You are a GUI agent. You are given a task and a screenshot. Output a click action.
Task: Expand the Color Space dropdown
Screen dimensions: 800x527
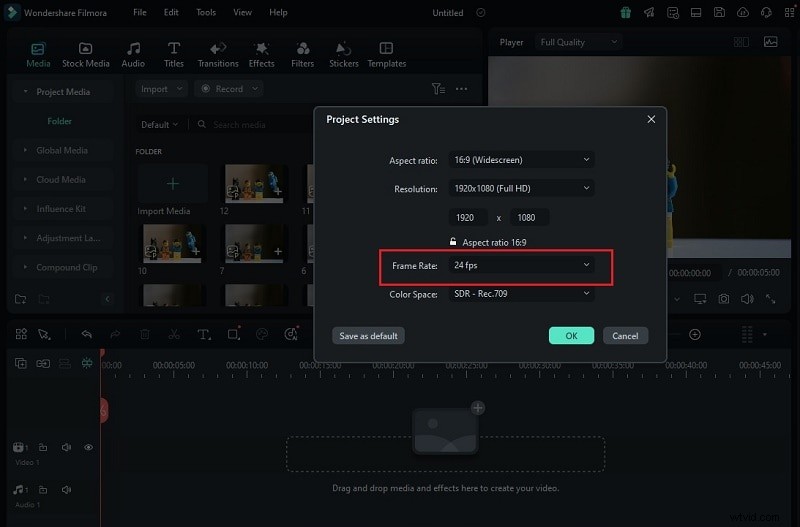click(521, 294)
